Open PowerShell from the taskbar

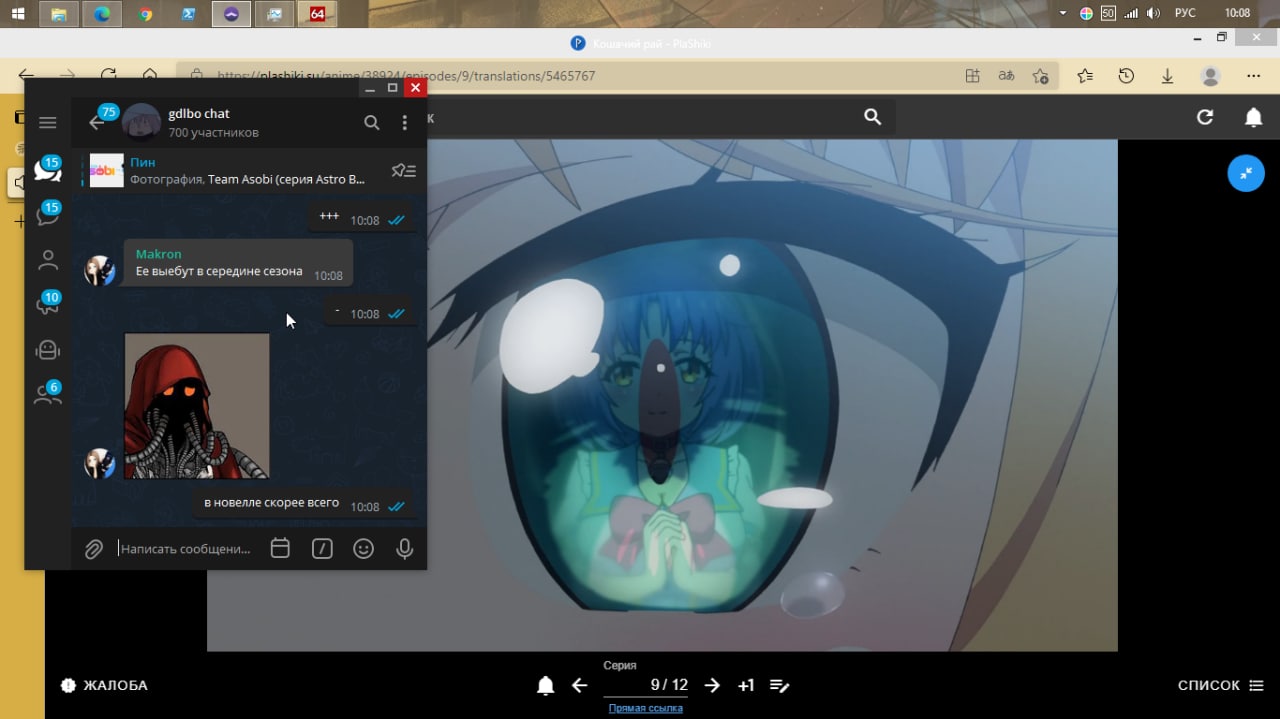(189, 14)
